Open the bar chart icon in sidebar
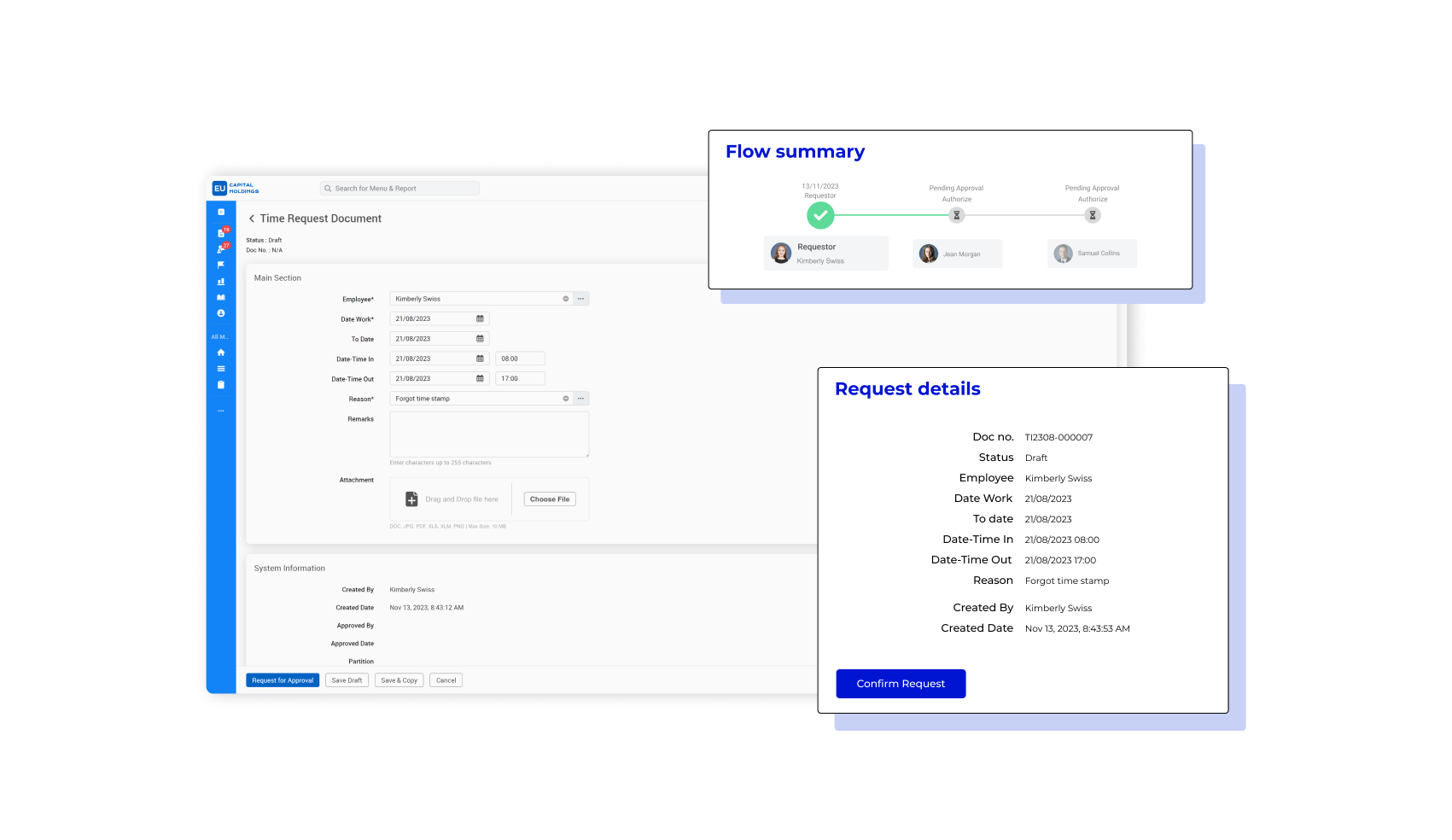The width and height of the screenshot is (1452, 840). 221,281
